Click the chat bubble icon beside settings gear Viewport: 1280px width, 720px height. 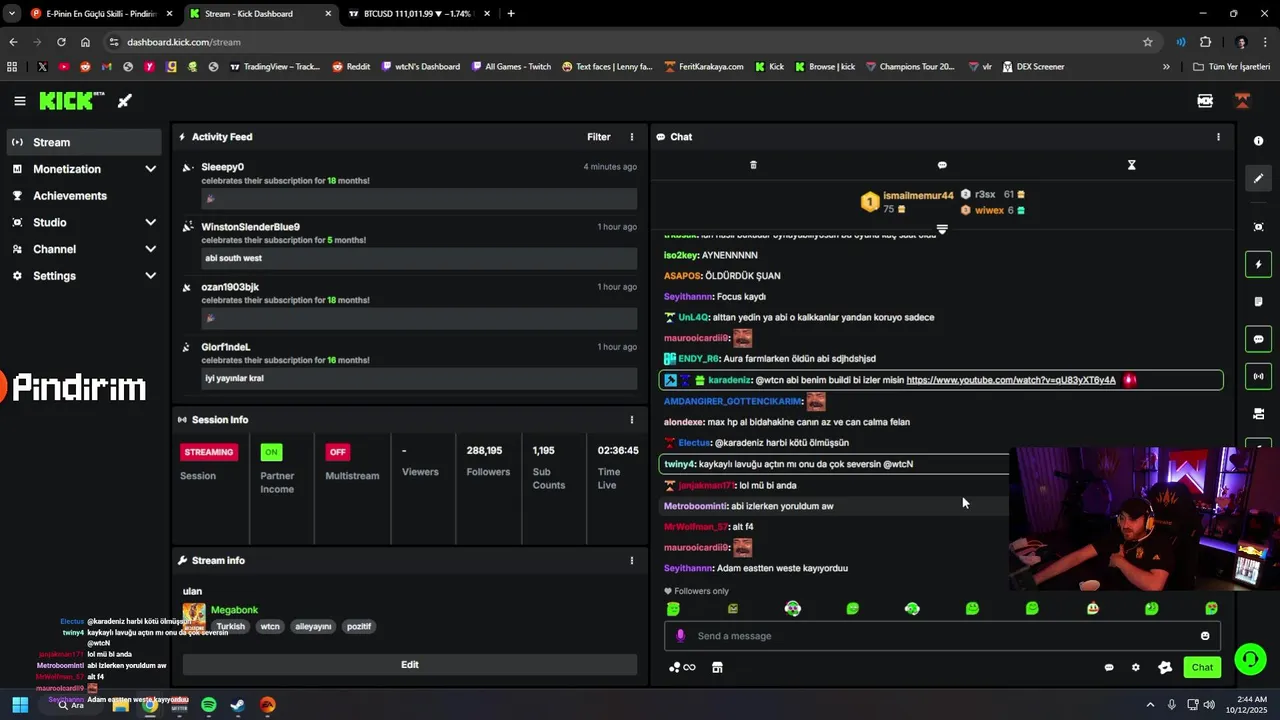tap(1109, 667)
